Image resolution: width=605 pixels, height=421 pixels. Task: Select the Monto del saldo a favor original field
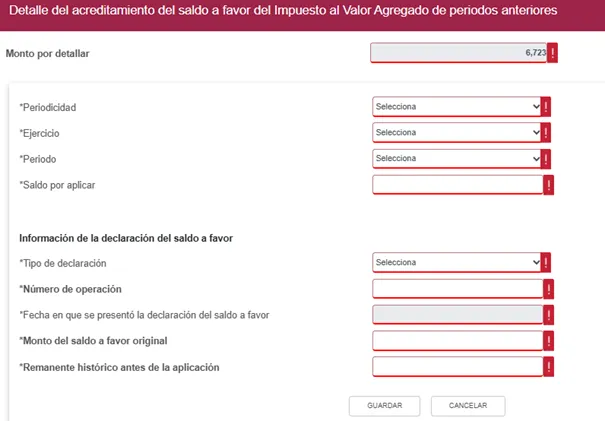458,341
